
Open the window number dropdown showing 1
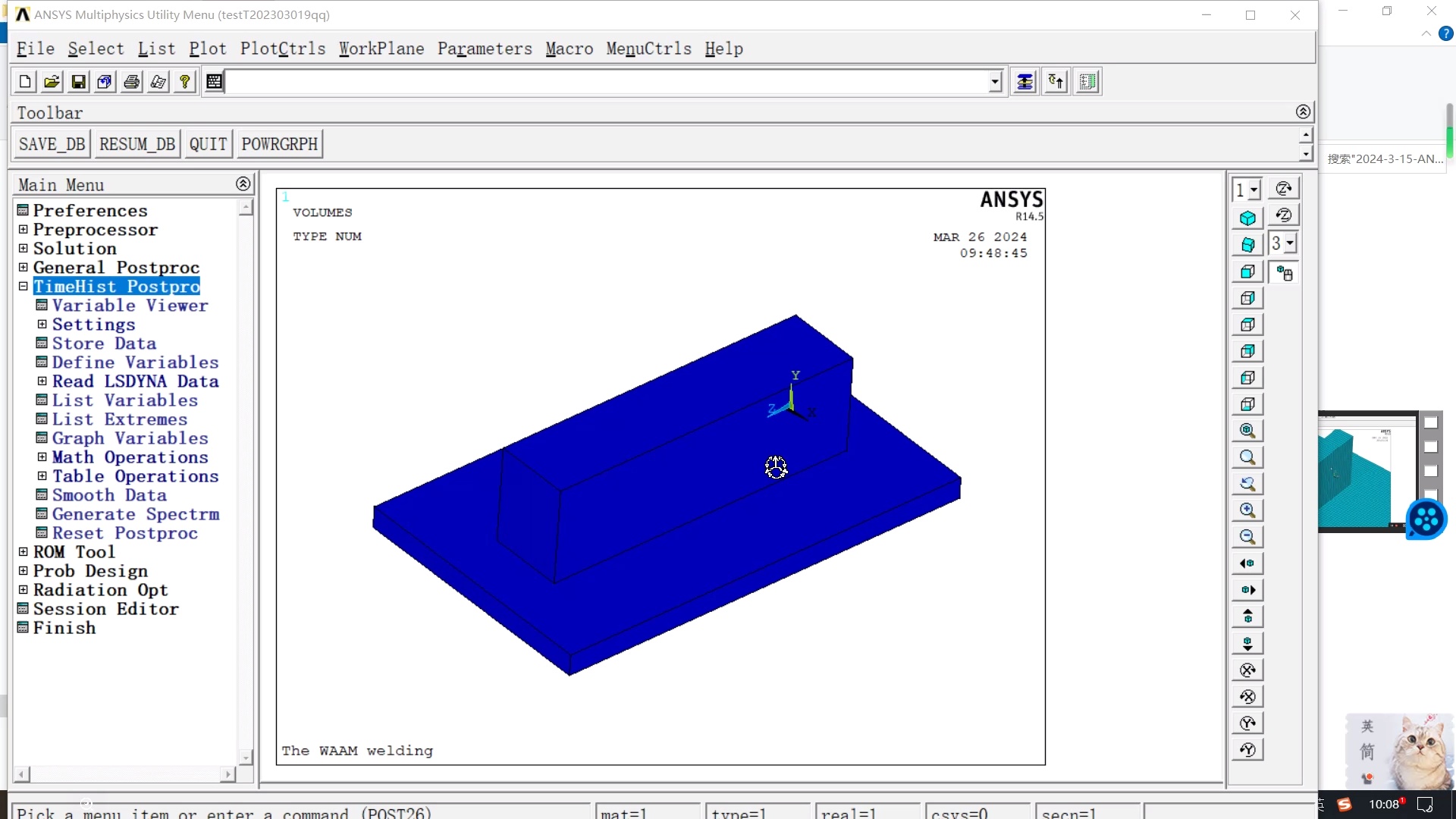[x=1254, y=190]
